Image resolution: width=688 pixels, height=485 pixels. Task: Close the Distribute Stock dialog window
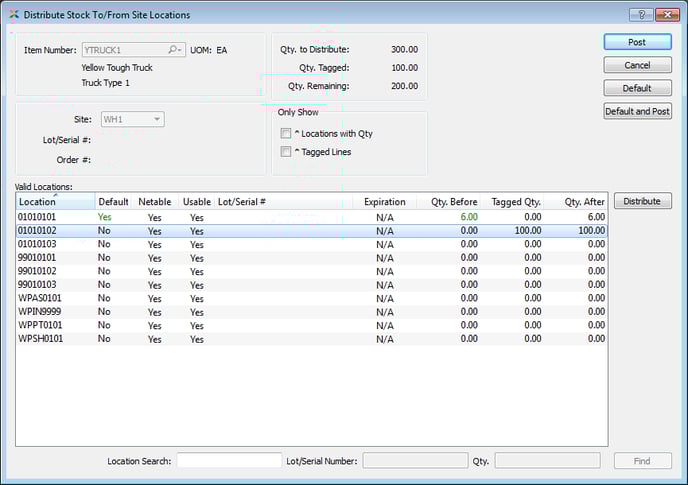(667, 15)
